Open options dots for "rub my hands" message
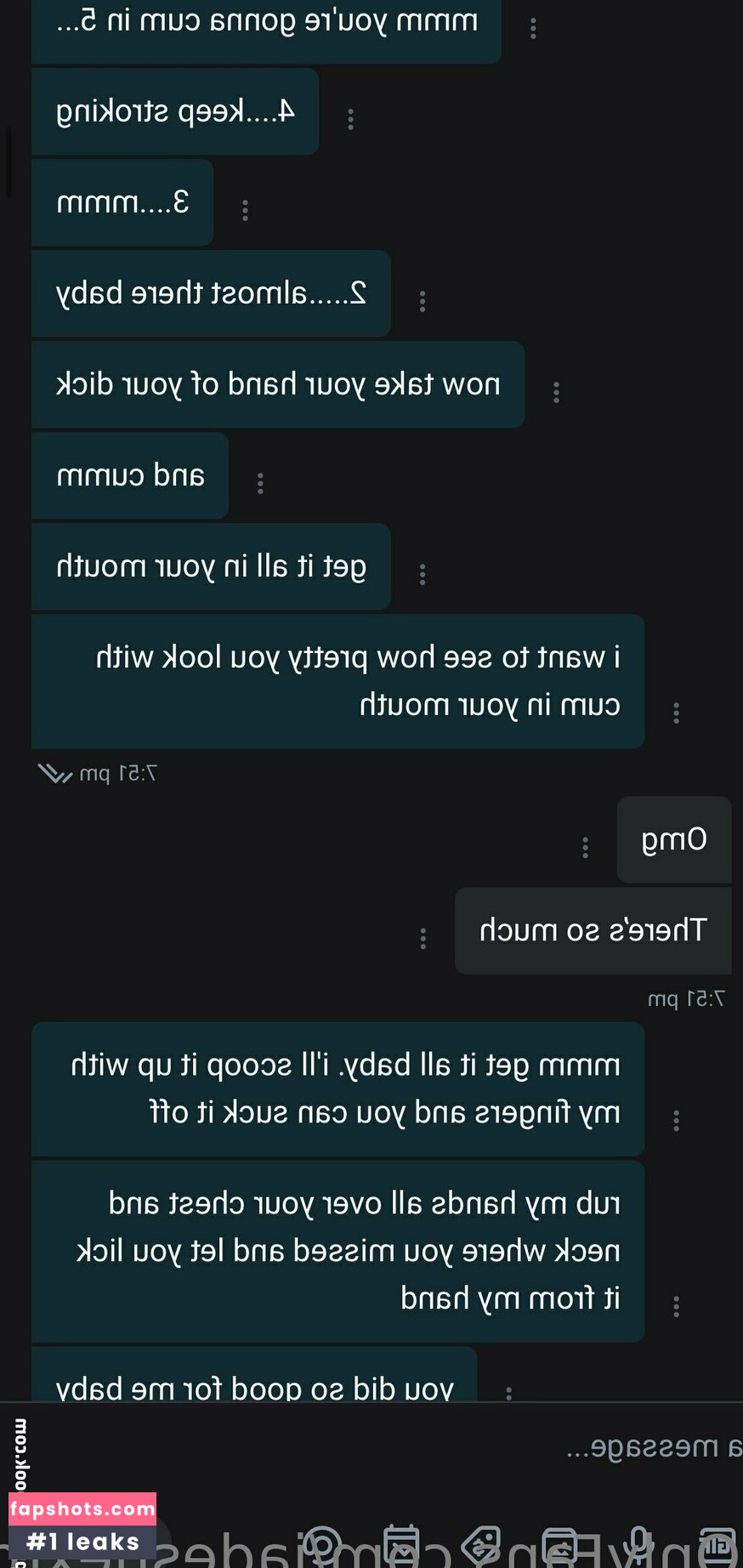The width and height of the screenshot is (743, 1568). click(x=676, y=1306)
